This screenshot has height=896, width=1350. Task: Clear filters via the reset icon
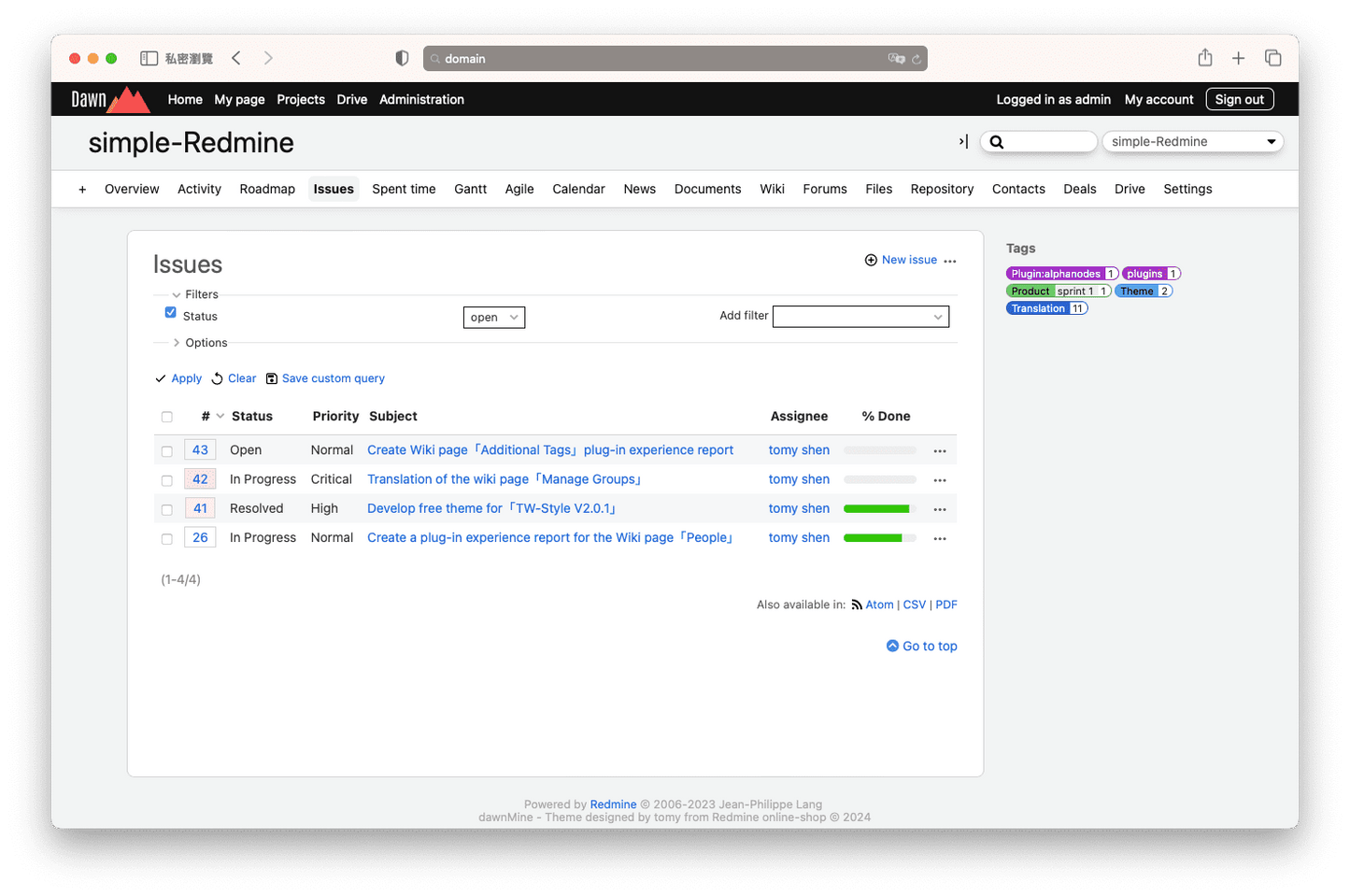[216, 378]
